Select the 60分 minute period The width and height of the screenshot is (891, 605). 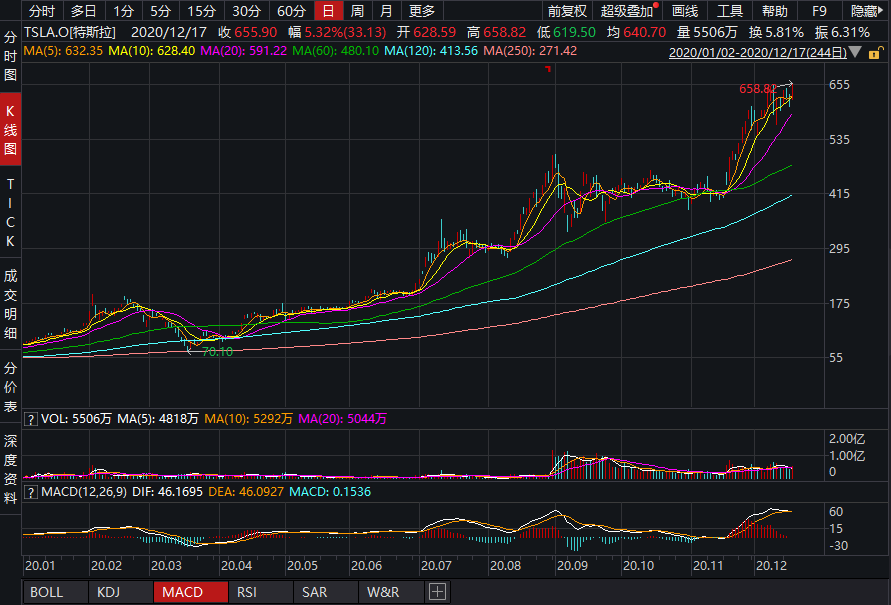tap(291, 11)
